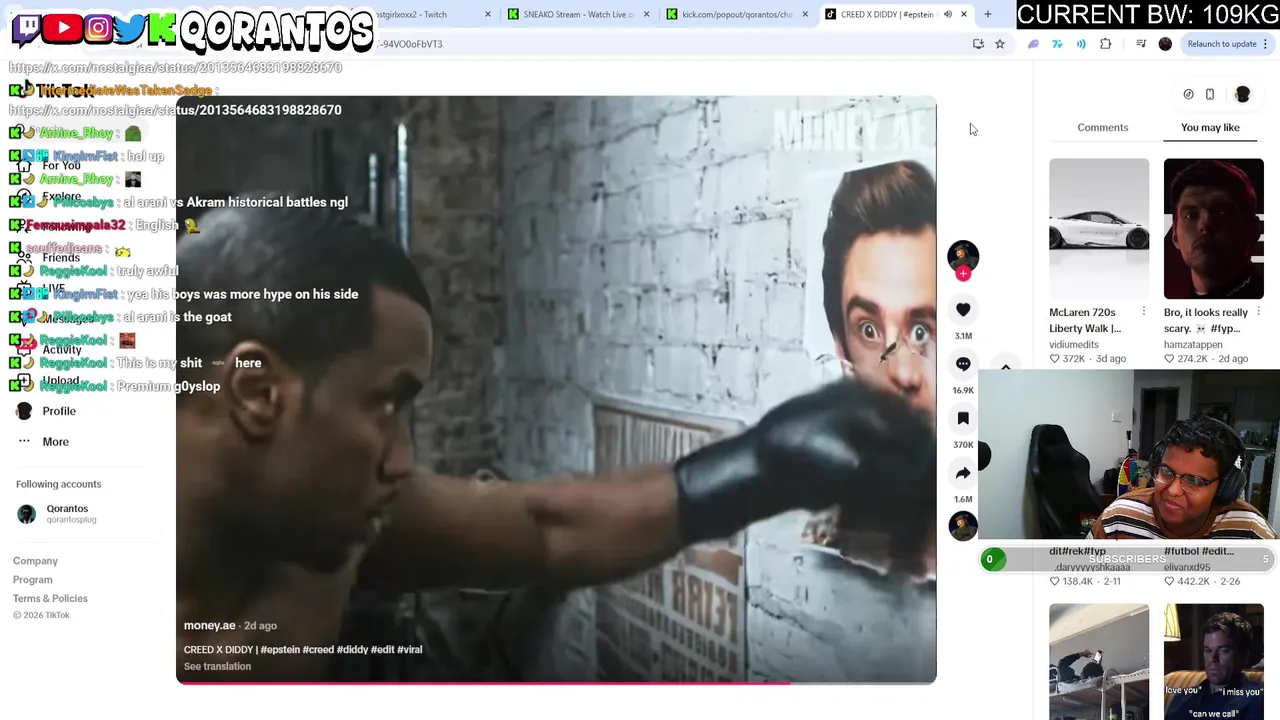Open Terms & Policies footer link
The image size is (1280, 720).
[x=50, y=599]
